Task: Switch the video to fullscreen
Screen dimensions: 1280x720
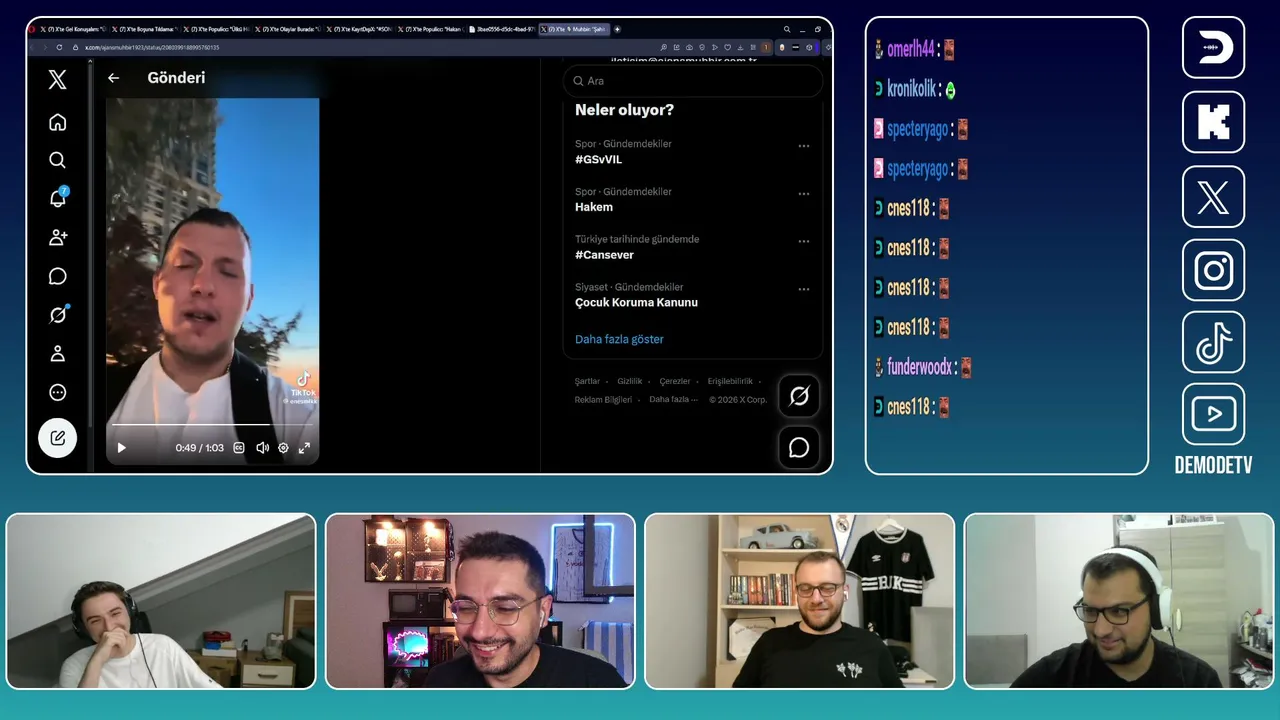Action: [304, 448]
